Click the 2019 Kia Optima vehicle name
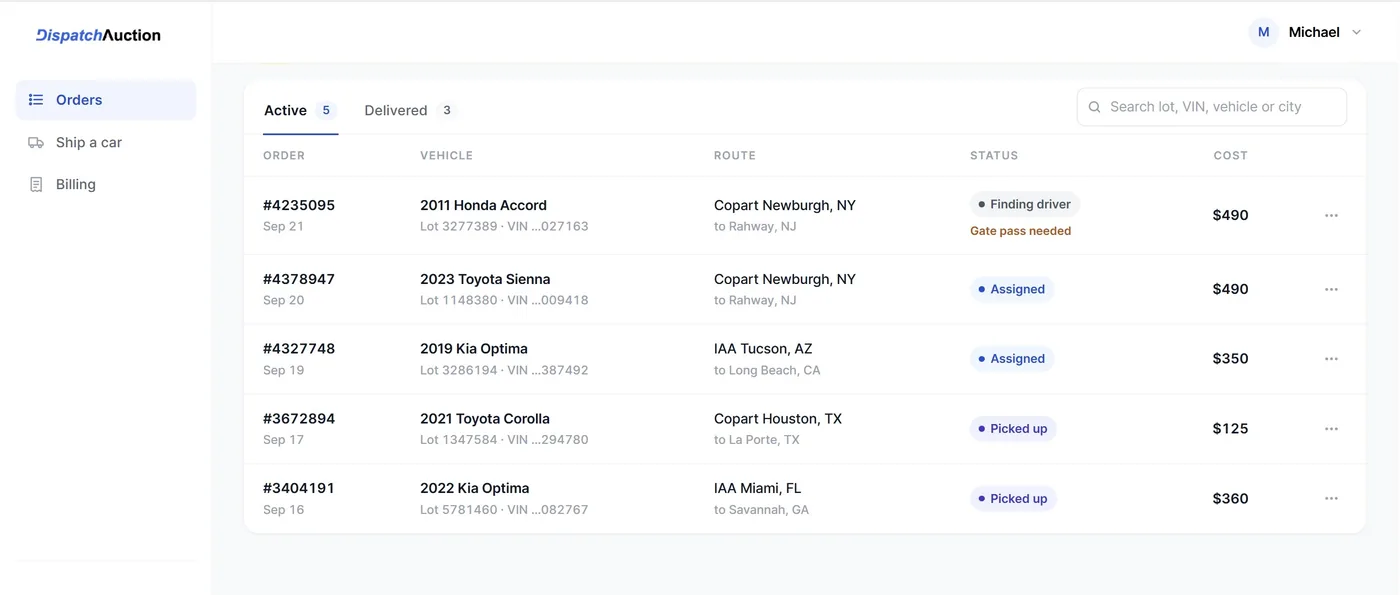Image resolution: width=1400 pixels, height=595 pixels. [474, 349]
